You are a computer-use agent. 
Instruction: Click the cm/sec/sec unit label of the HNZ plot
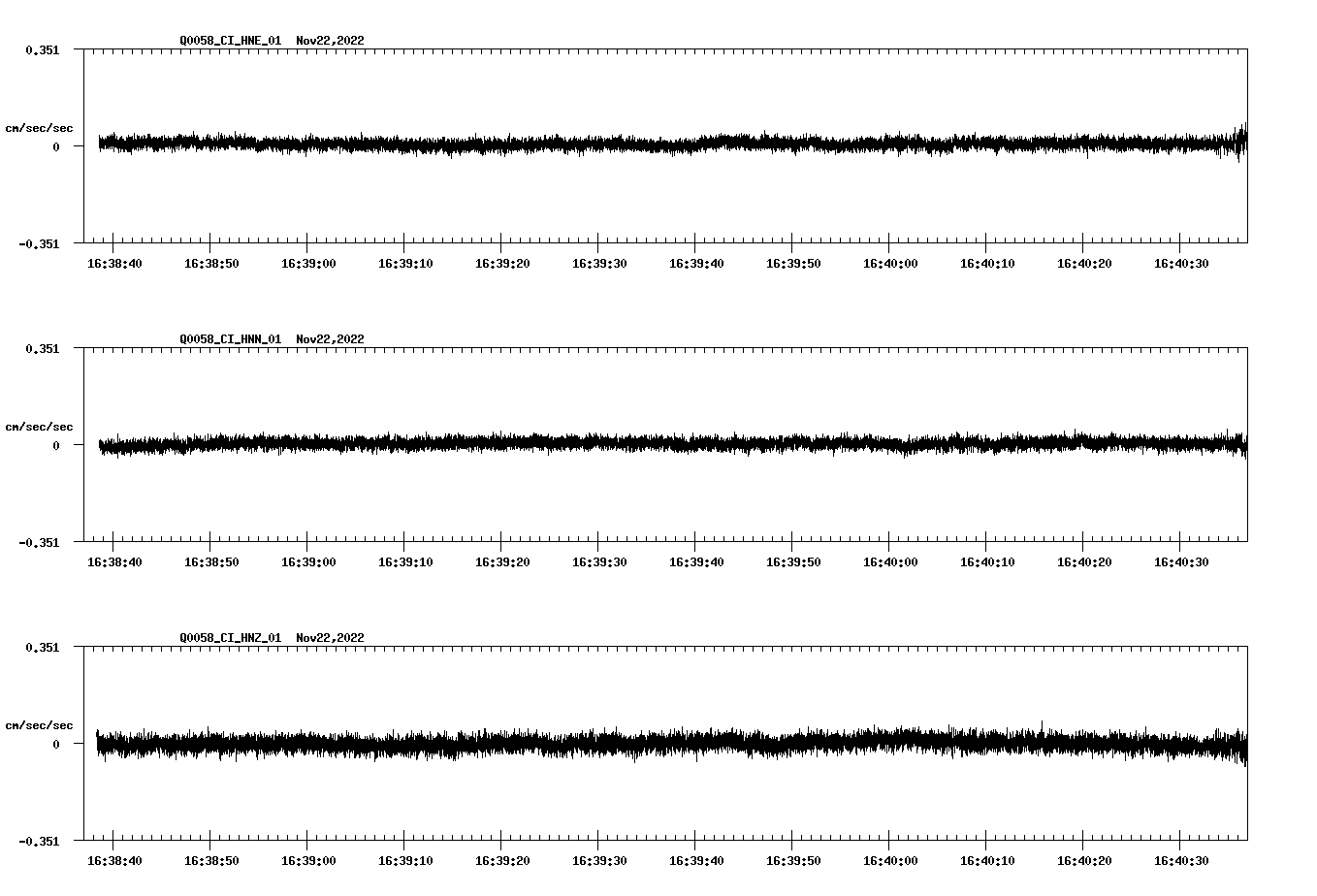click(39, 726)
